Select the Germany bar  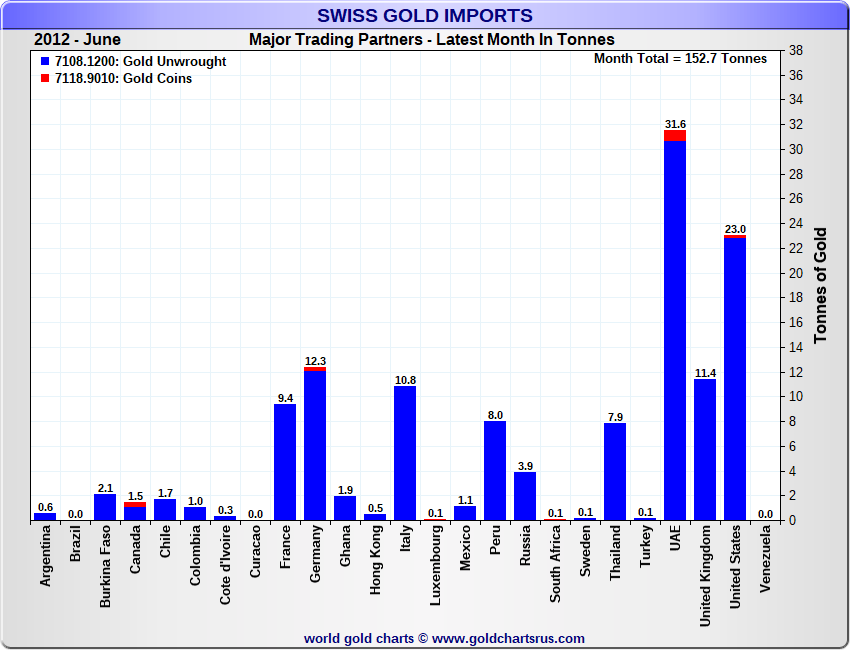tap(315, 445)
